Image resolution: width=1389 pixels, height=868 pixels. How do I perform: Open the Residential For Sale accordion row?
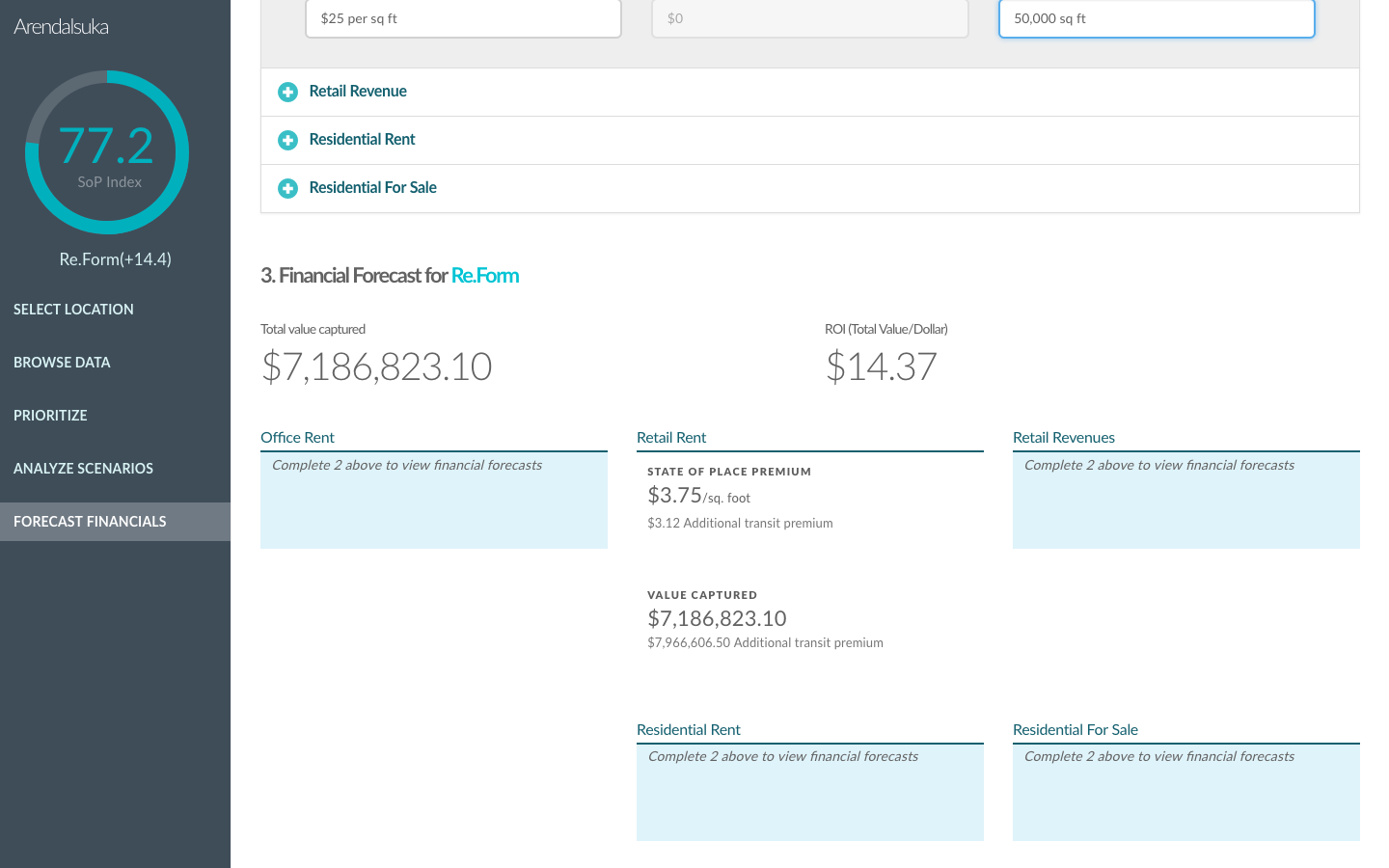point(810,188)
